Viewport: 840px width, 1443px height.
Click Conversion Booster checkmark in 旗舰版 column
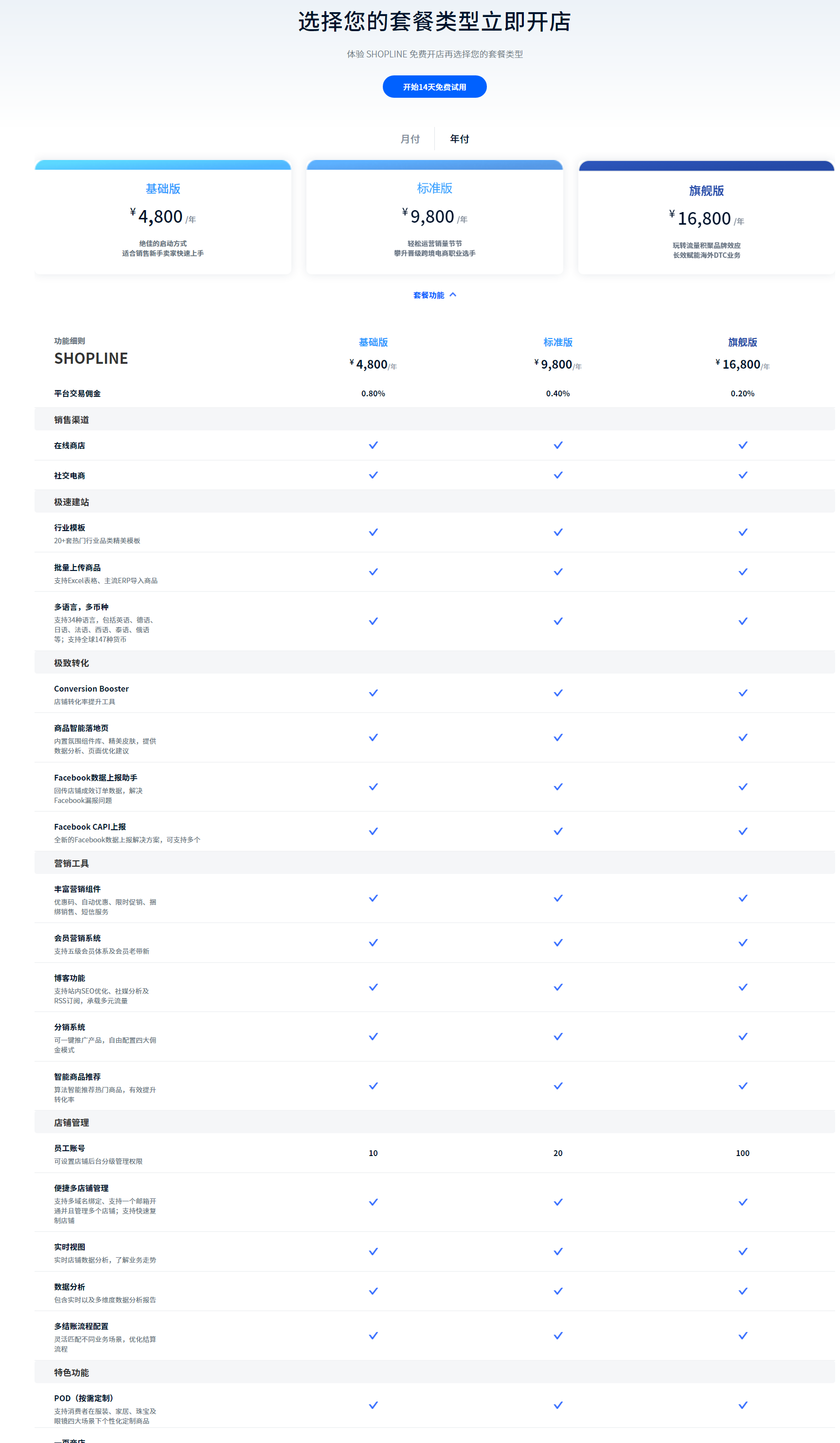743,693
